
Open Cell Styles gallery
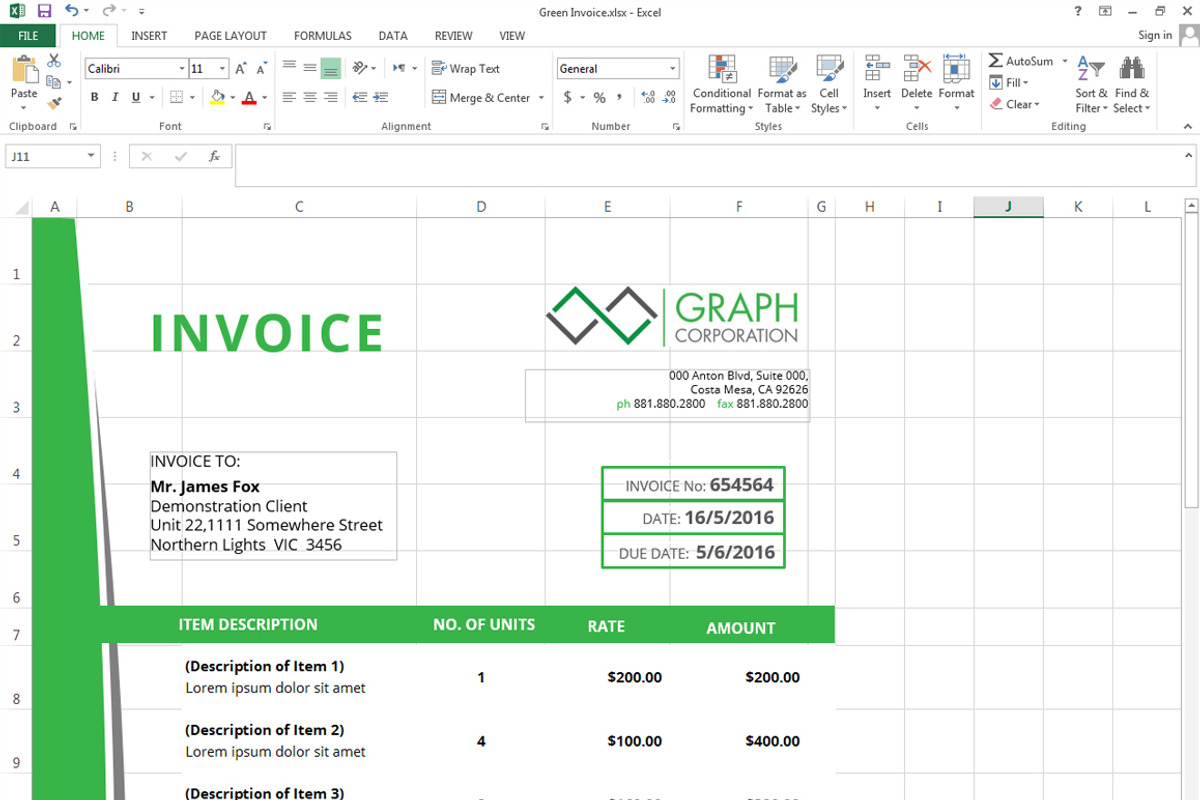point(829,85)
